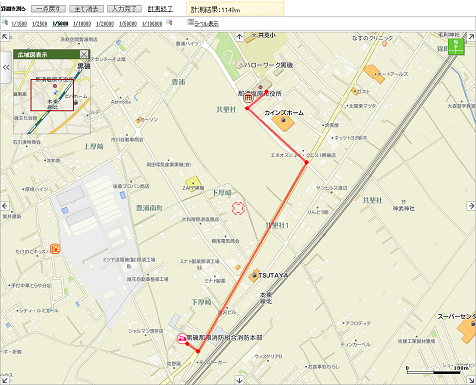Click the zoom-out icon after the scale list
Viewport: 476px width, 385px height.
click(x=169, y=22)
